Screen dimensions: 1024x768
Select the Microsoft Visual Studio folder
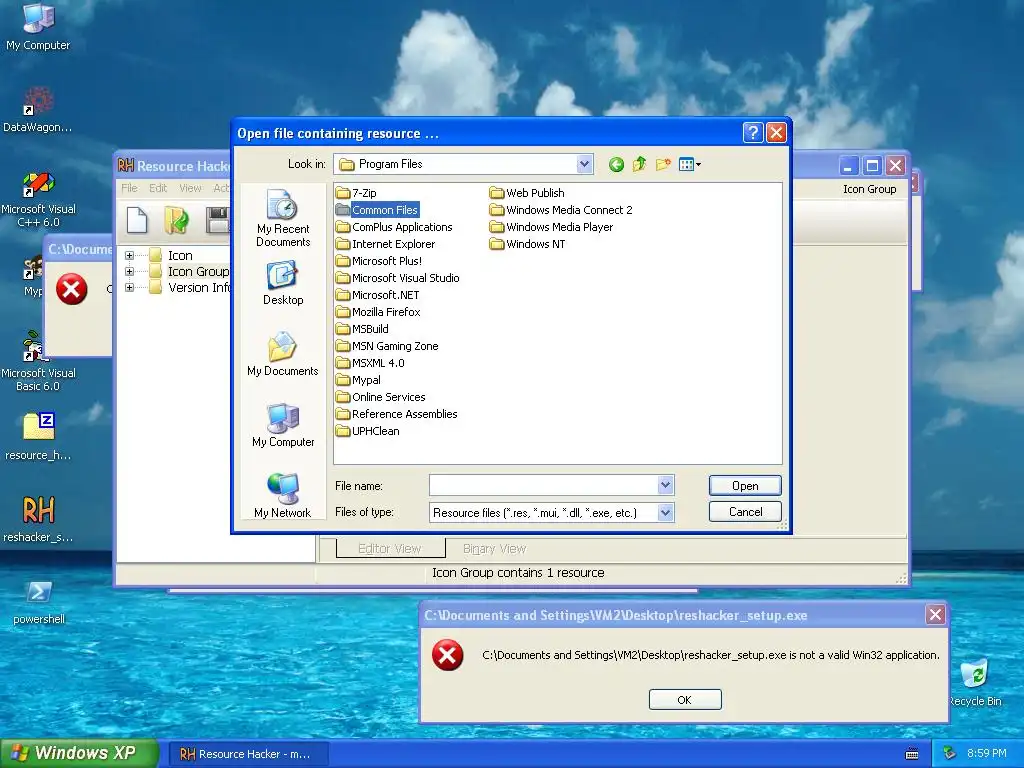pyautogui.click(x=398, y=278)
